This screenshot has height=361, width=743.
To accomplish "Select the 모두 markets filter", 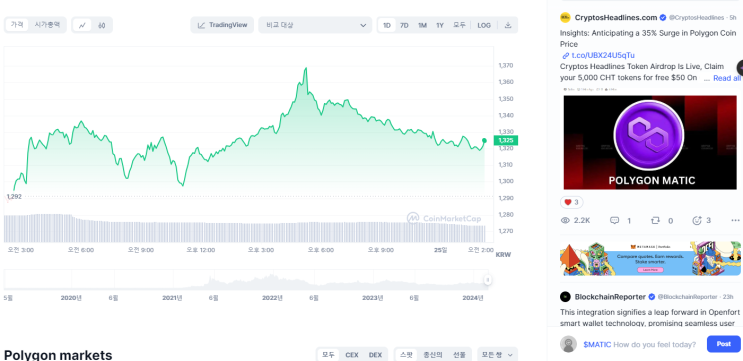I will click(x=328, y=355).
